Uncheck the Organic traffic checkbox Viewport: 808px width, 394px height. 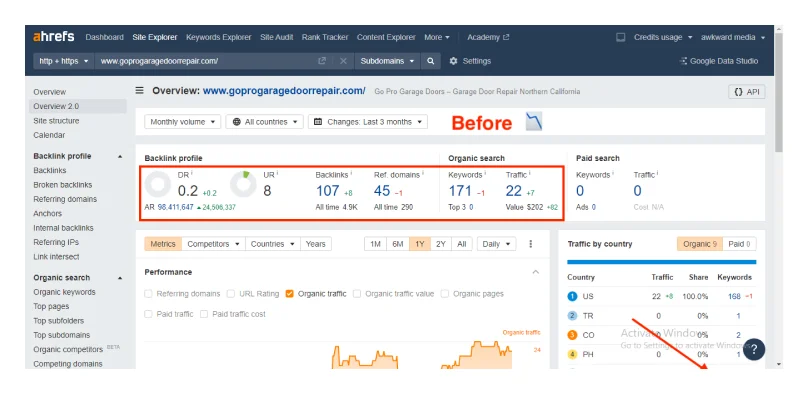pos(290,294)
